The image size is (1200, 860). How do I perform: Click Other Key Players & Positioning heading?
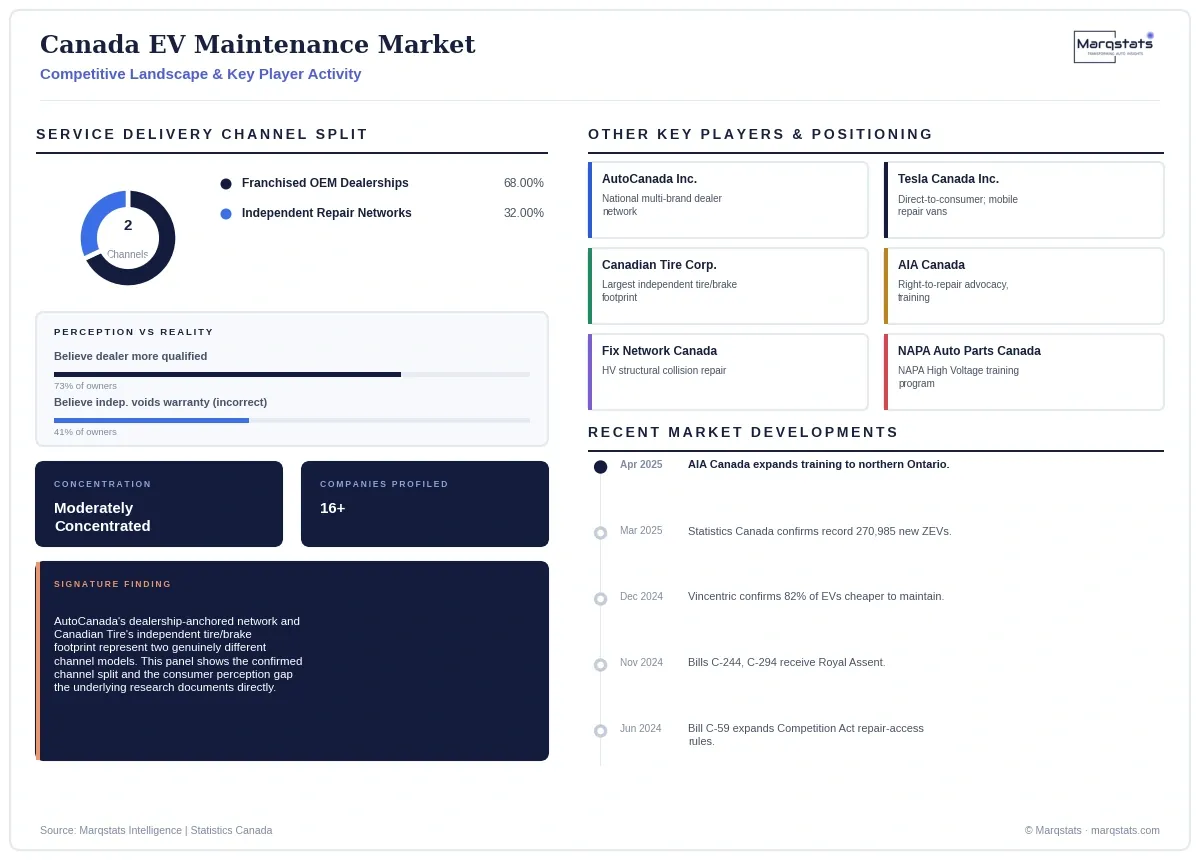pos(760,134)
